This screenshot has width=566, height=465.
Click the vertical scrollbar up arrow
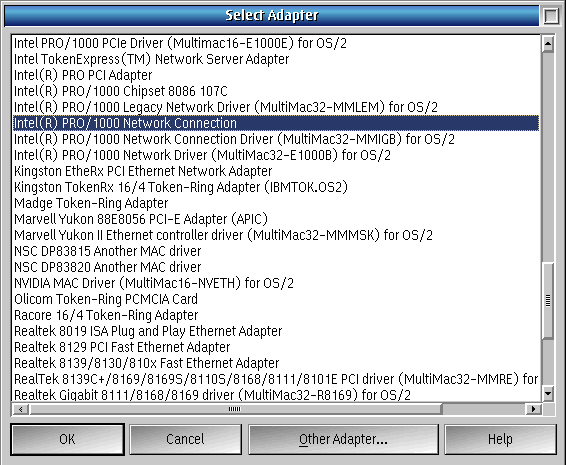(x=548, y=44)
